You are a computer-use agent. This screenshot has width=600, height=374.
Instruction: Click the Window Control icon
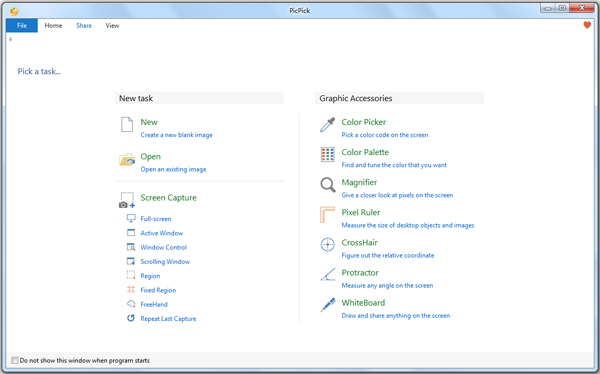coord(131,247)
